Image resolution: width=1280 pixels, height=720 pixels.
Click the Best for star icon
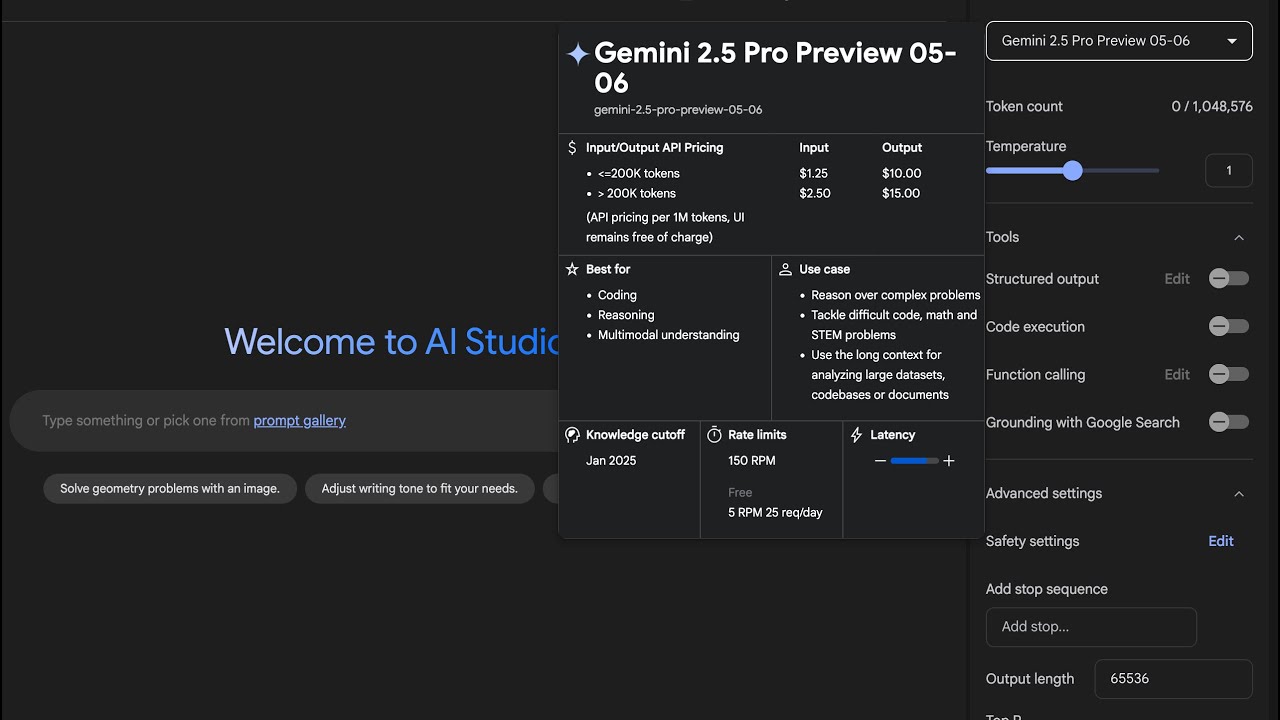coord(572,269)
